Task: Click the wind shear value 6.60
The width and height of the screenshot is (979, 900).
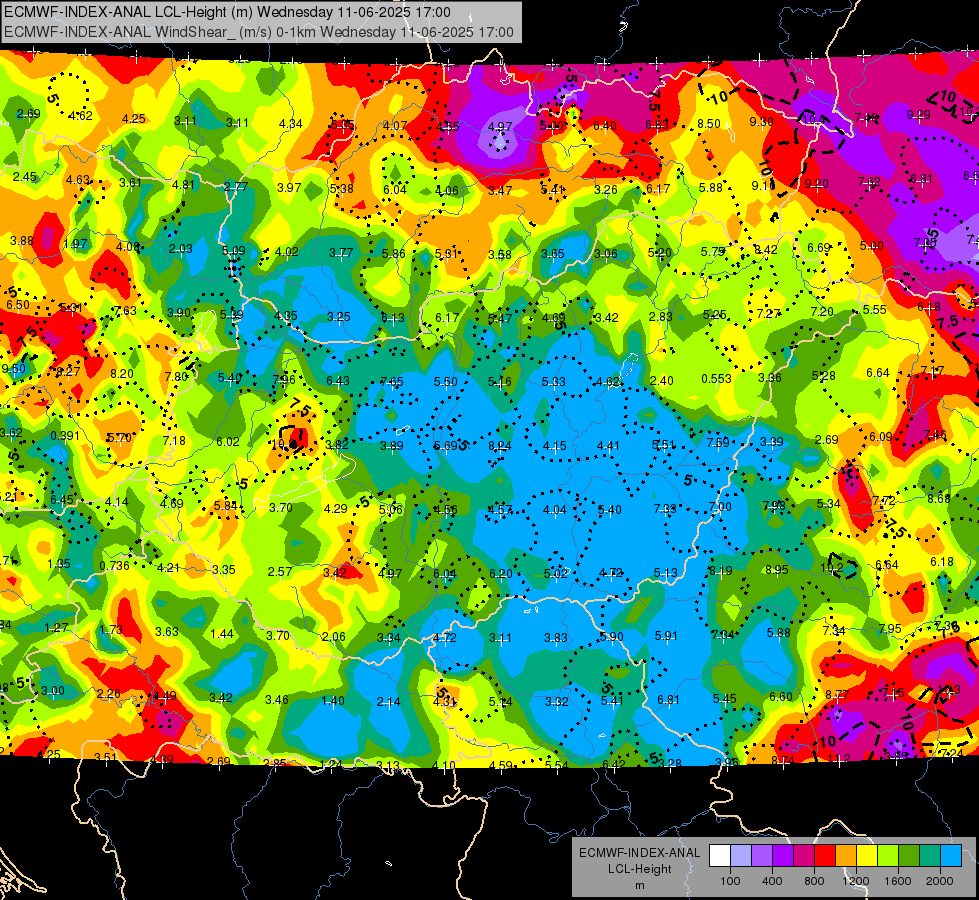Action: [780, 696]
